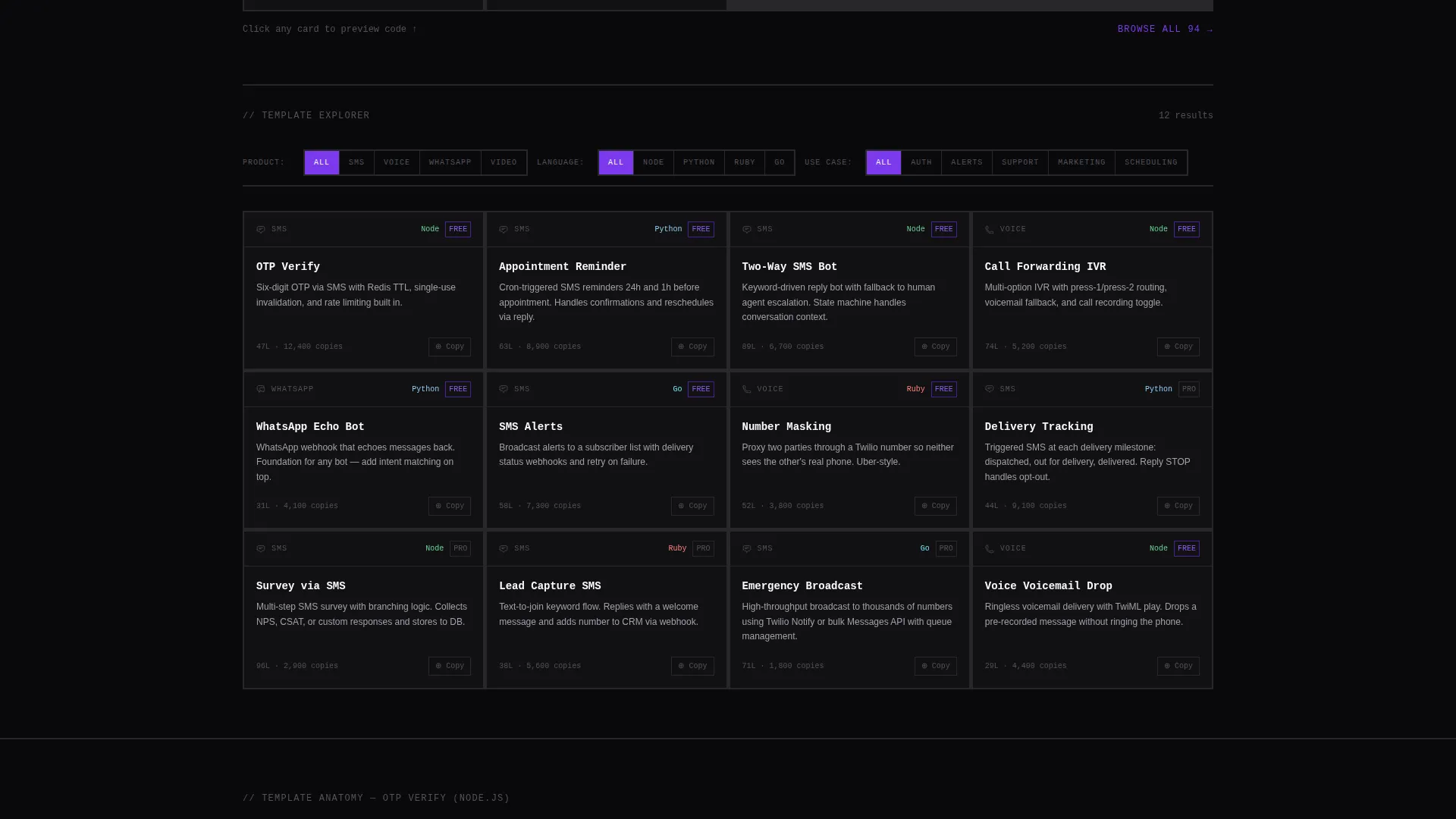Select the ALL product filter
1456x819 pixels.
322,162
